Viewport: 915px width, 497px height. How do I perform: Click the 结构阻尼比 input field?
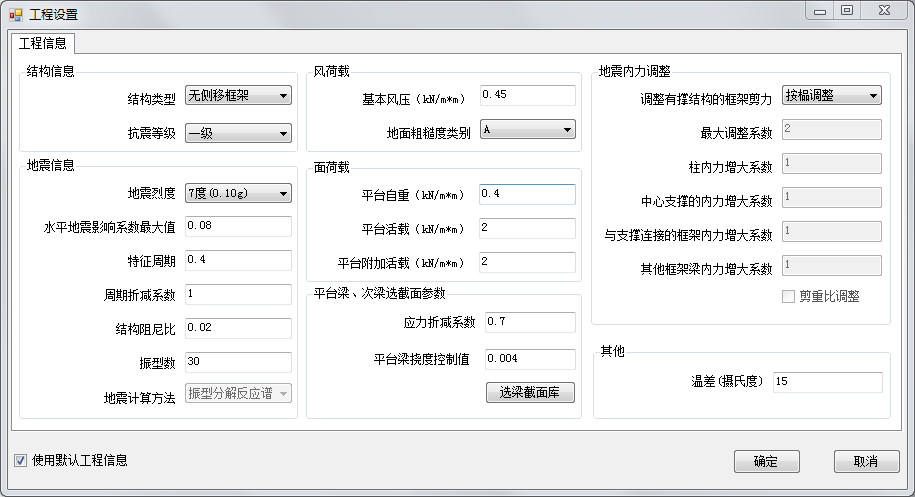(x=237, y=328)
